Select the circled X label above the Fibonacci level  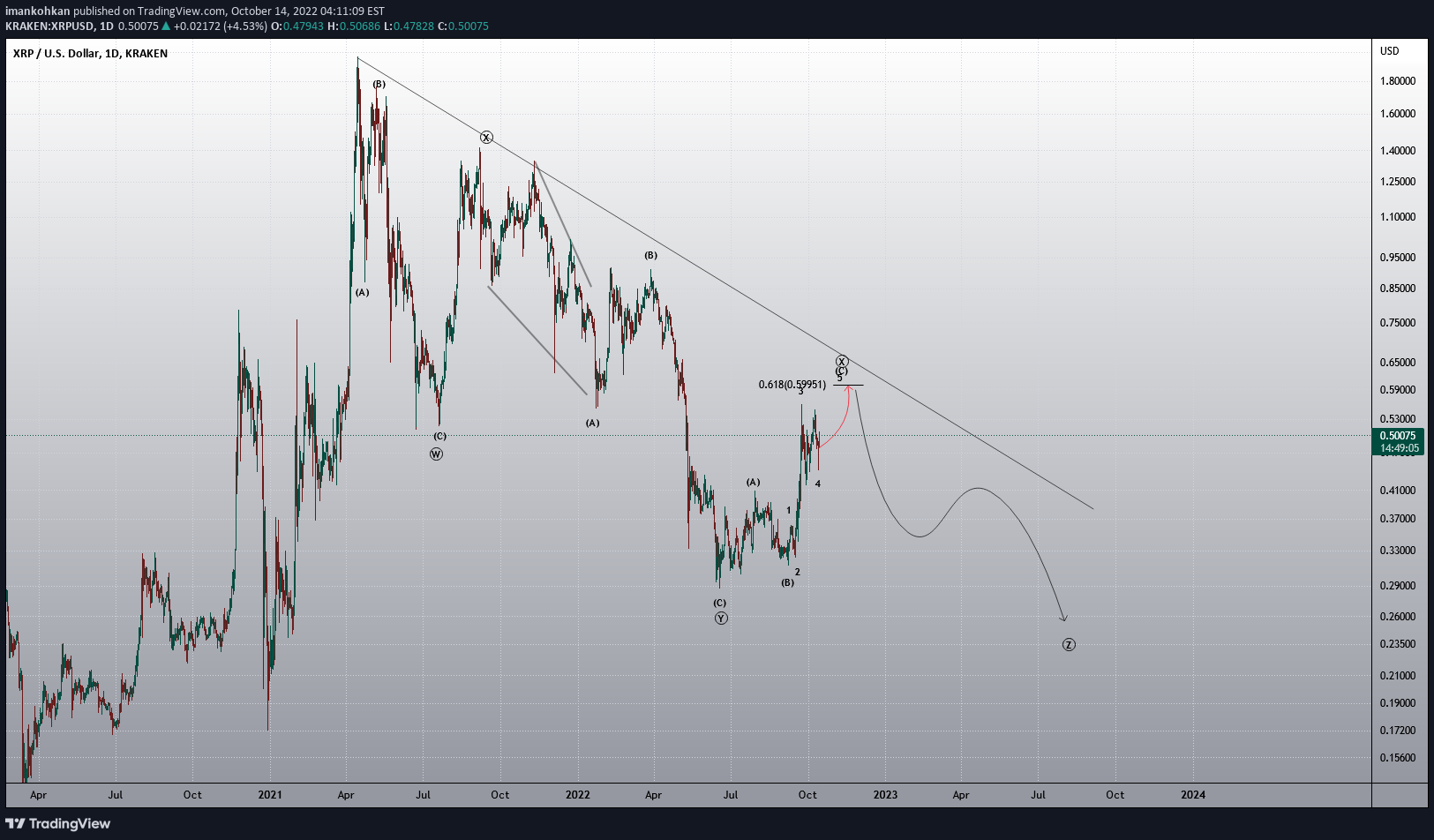842,362
